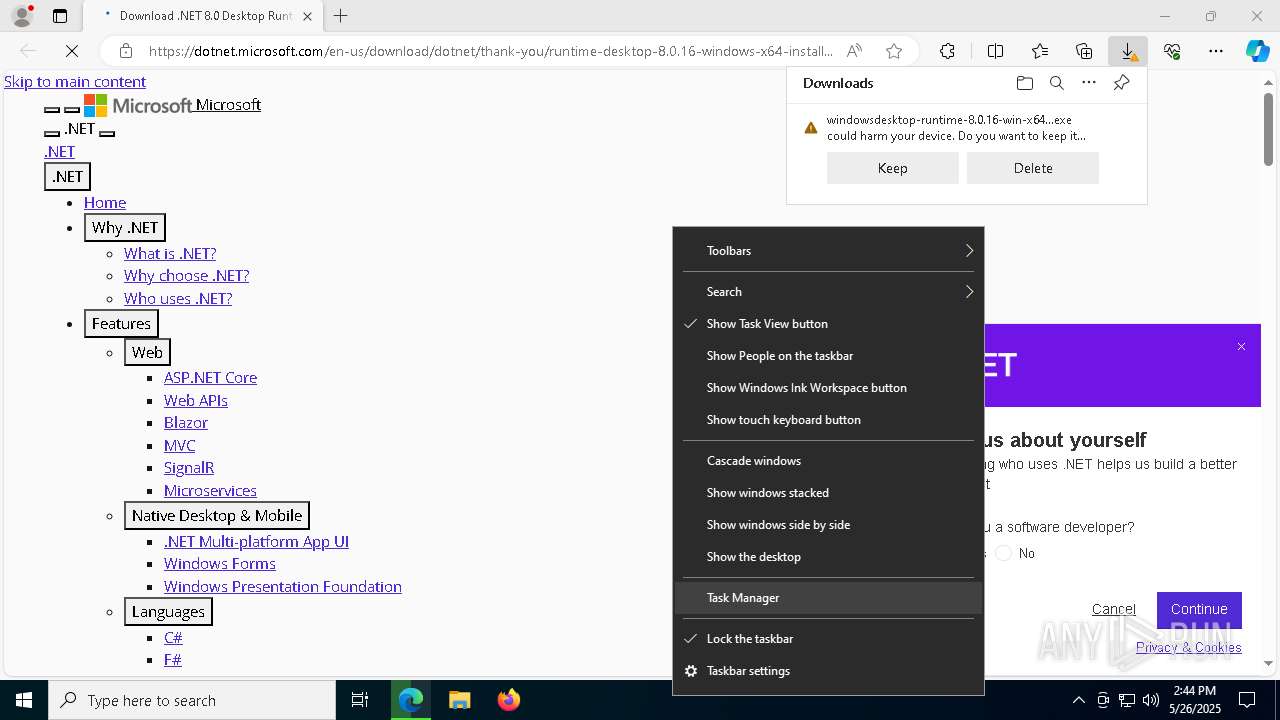Choose Show the desktop

(x=828, y=557)
